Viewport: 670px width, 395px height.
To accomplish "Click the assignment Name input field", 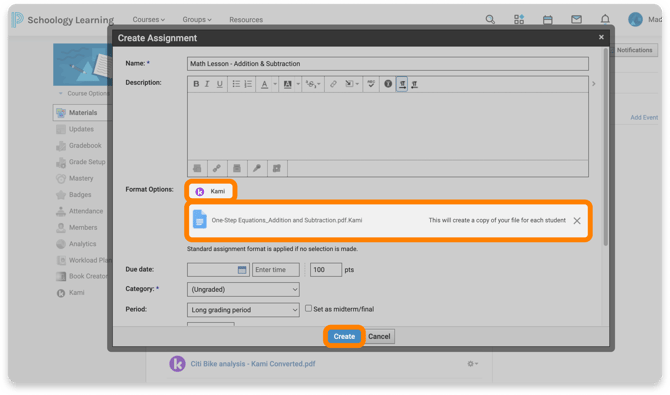I will click(x=388, y=64).
